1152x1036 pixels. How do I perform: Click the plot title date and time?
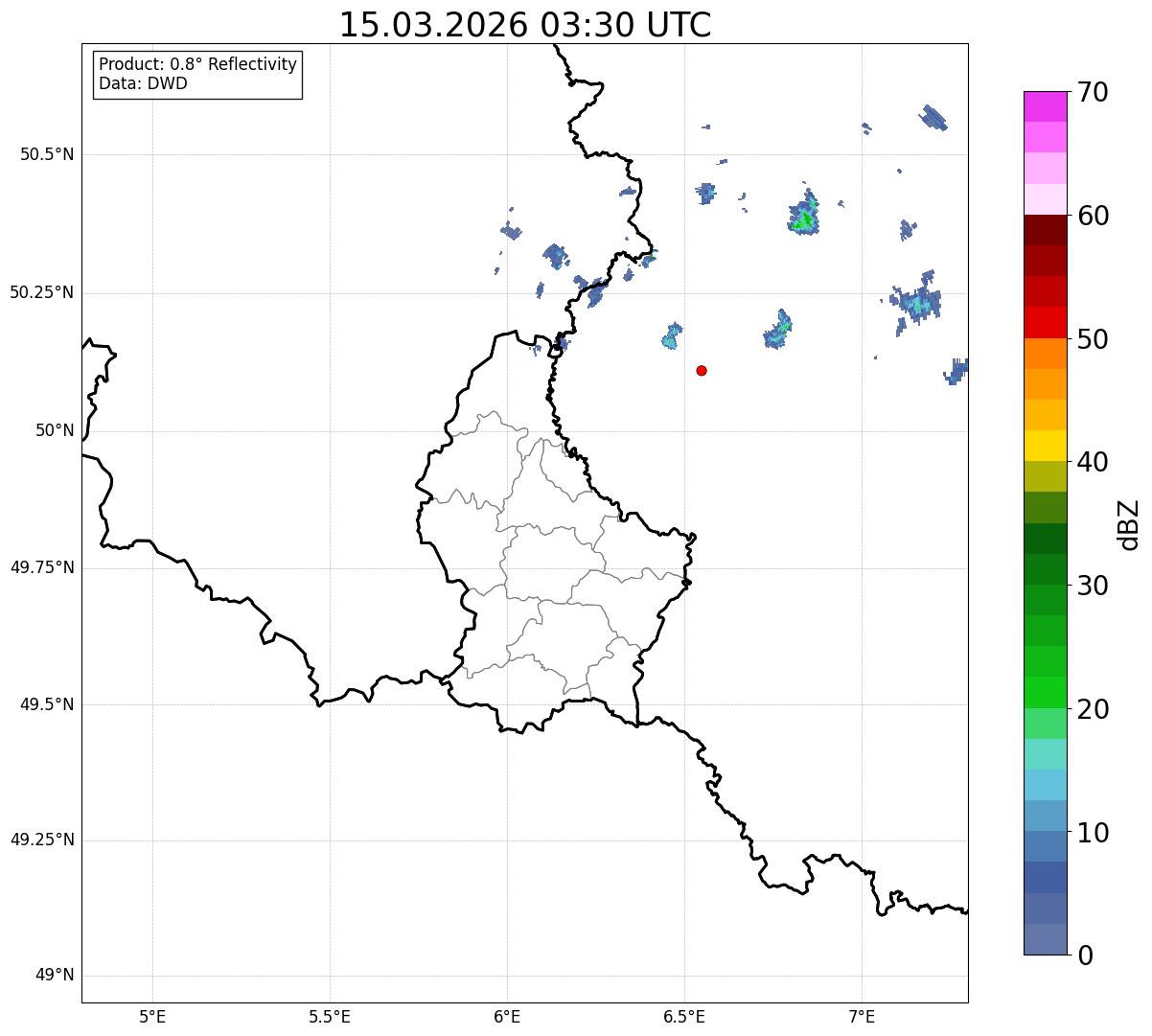coord(525,25)
